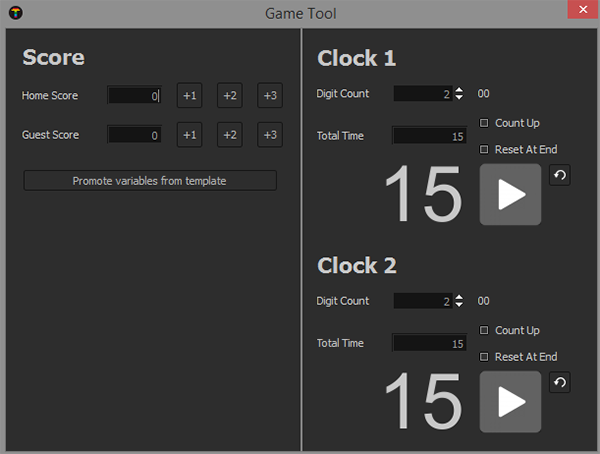
Task: Toggle Reset At End checkbox in Clock 2
Action: (x=485, y=356)
